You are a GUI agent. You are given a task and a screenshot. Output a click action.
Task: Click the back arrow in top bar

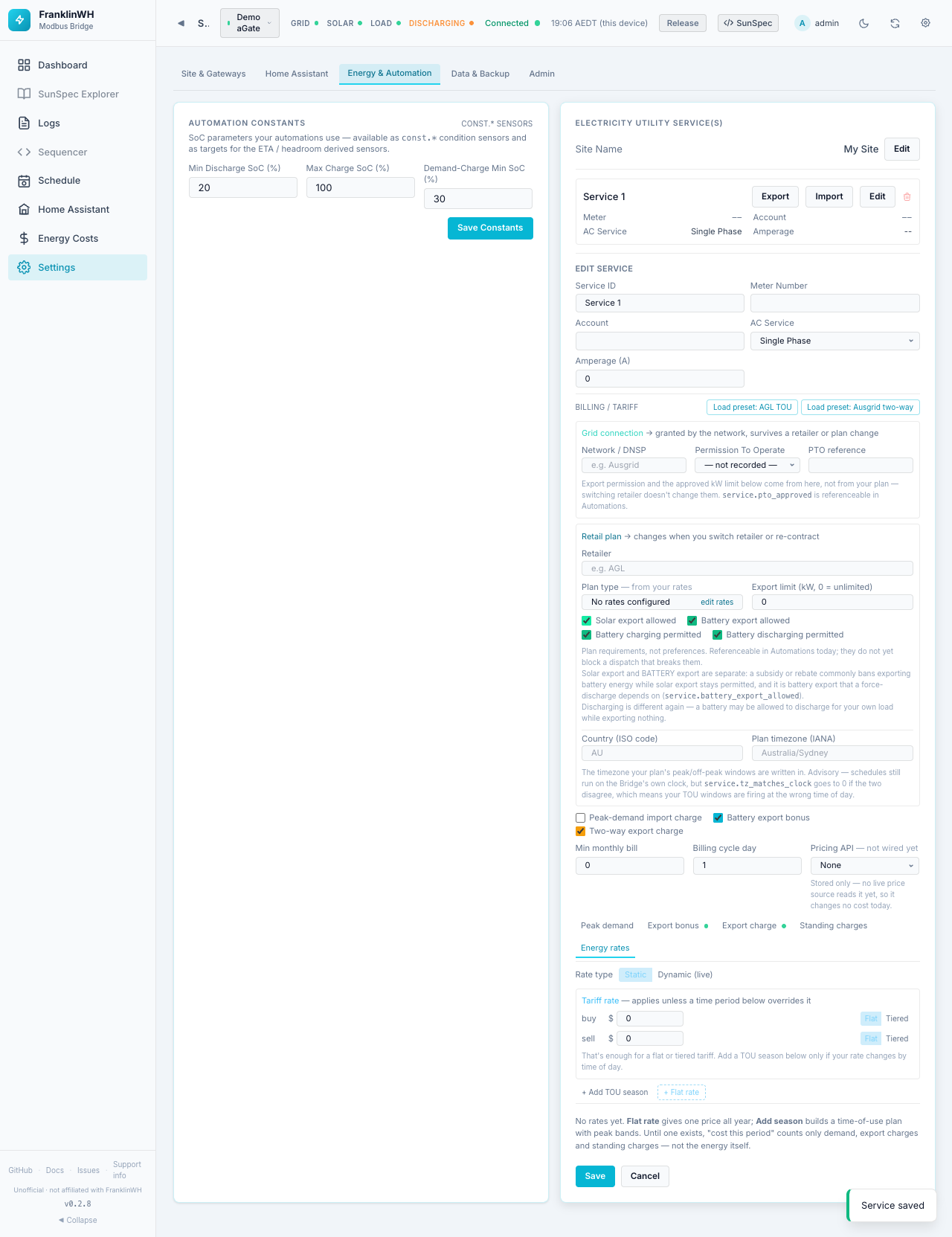point(181,23)
